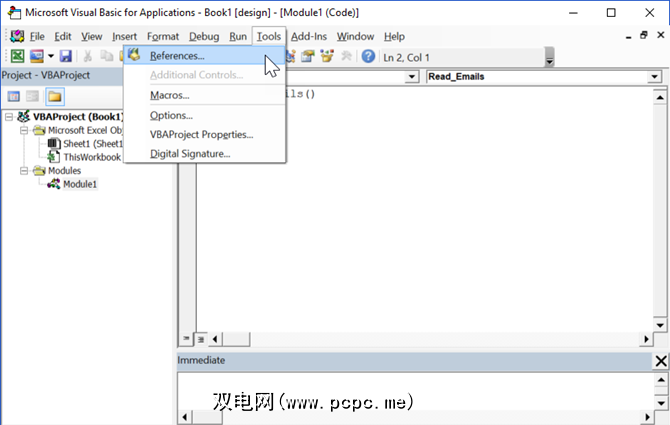
Task: Toggle Folders in the Project panel
Action: pos(55,97)
